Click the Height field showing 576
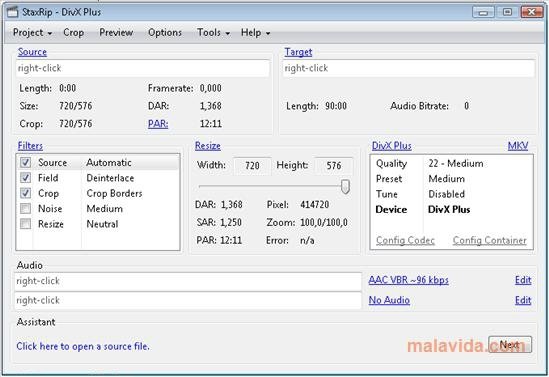Image resolution: width=549 pixels, height=377 pixels. tap(333, 165)
